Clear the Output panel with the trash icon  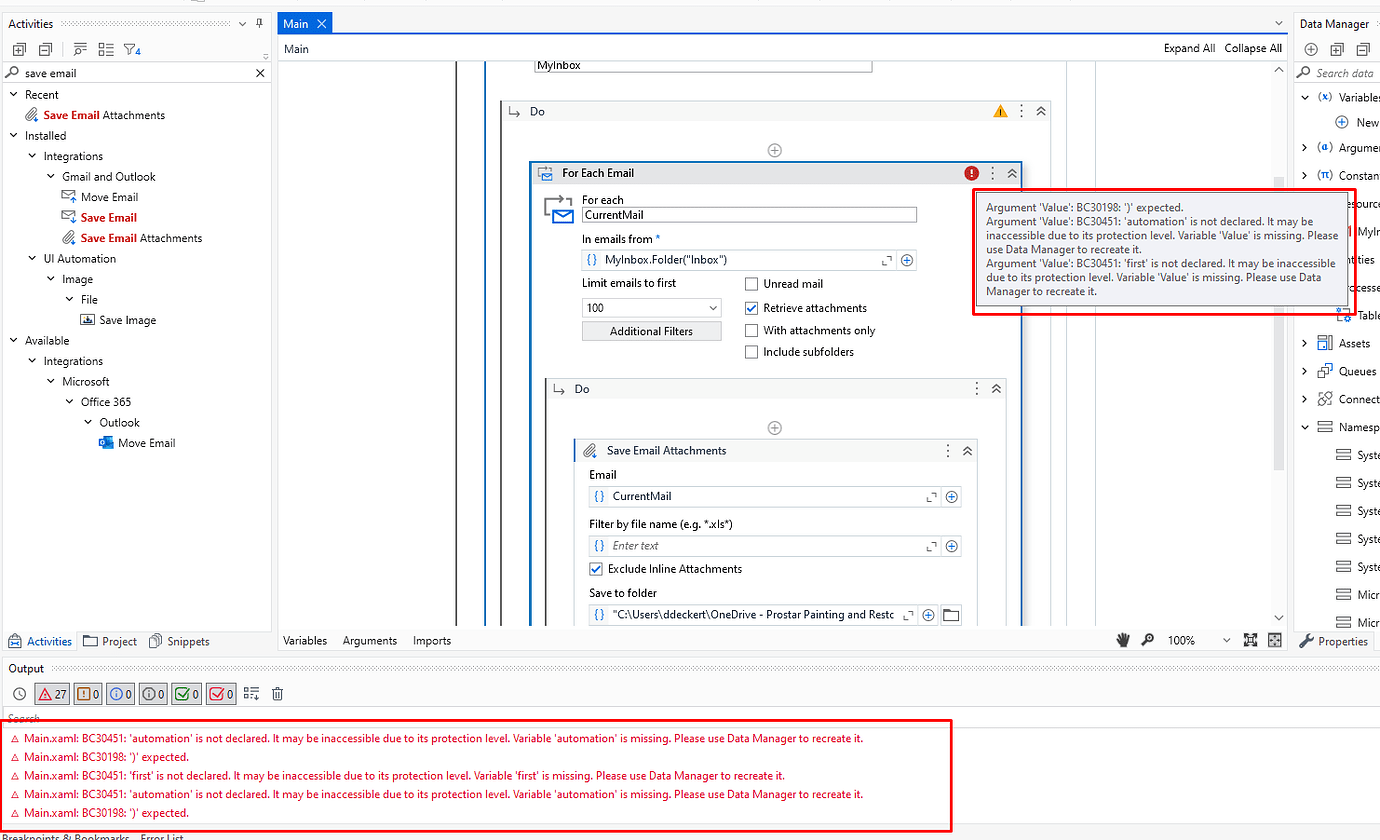coord(277,693)
